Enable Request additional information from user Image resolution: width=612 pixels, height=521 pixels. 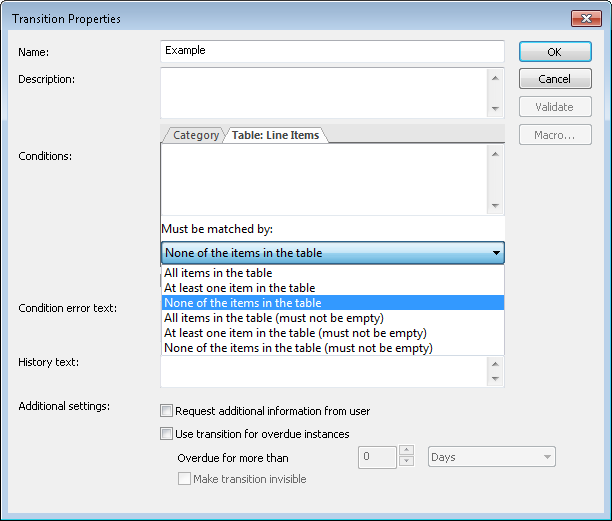tap(166, 411)
